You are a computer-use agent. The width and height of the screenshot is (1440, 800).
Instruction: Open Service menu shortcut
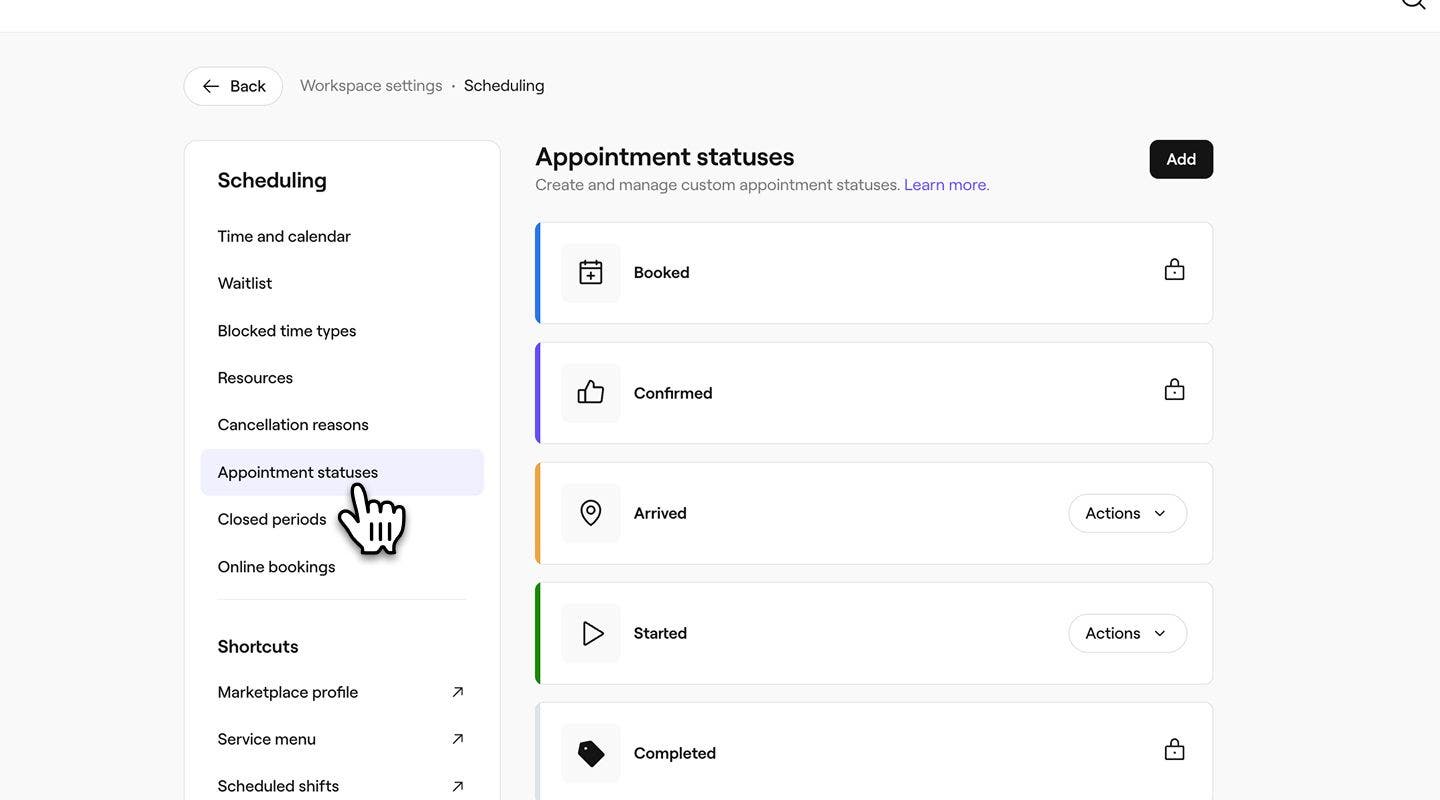pos(267,739)
